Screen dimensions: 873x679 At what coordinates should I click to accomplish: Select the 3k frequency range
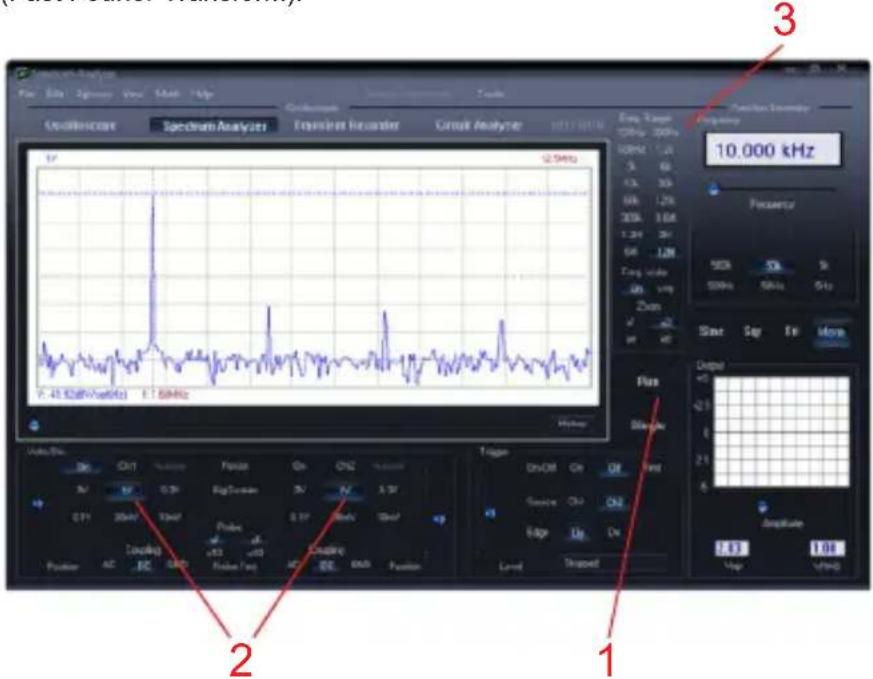pos(631,166)
